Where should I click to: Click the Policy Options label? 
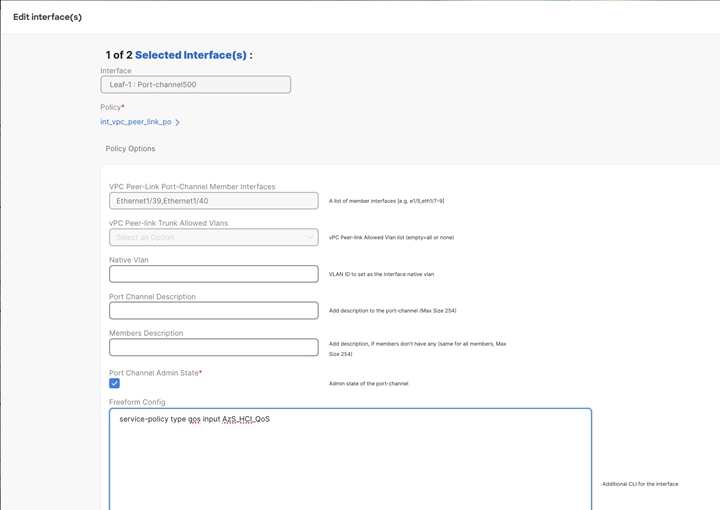130,149
